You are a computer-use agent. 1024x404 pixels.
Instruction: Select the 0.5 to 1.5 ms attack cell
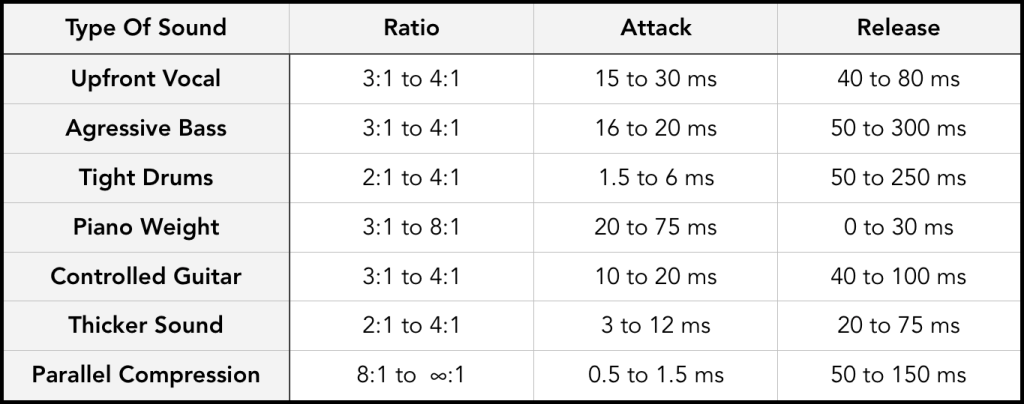655,375
